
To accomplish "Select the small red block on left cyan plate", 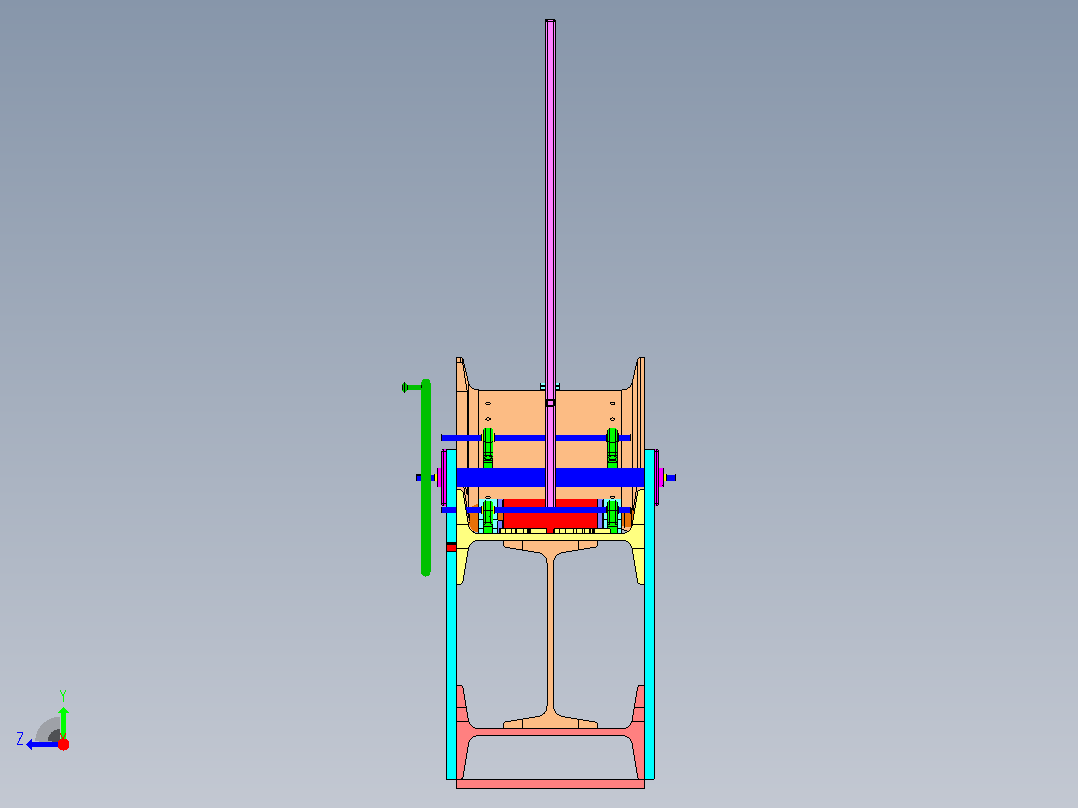I will click(x=451, y=547).
